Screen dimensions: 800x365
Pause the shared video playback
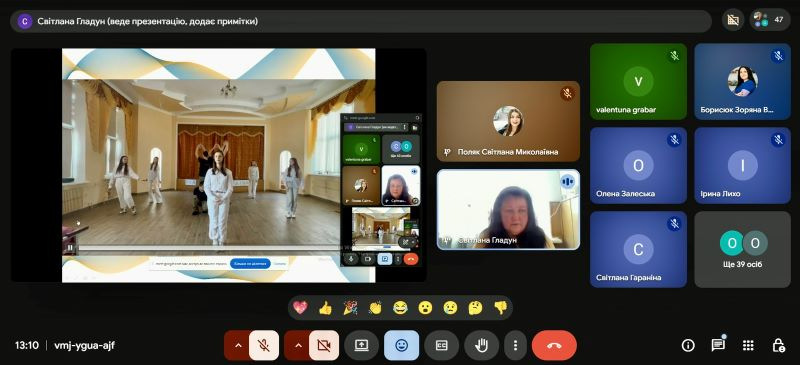click(x=70, y=249)
